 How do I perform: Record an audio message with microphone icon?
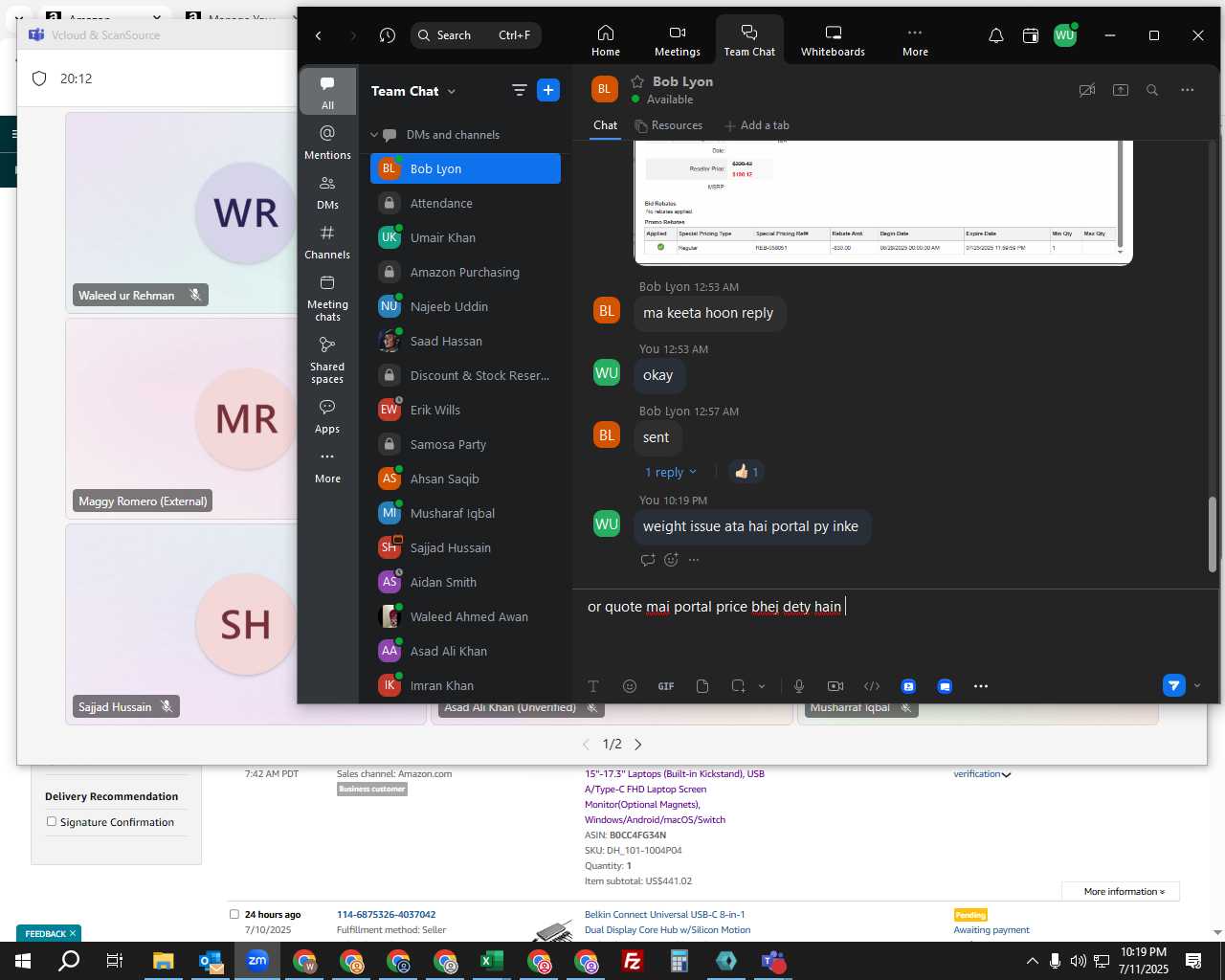click(799, 686)
